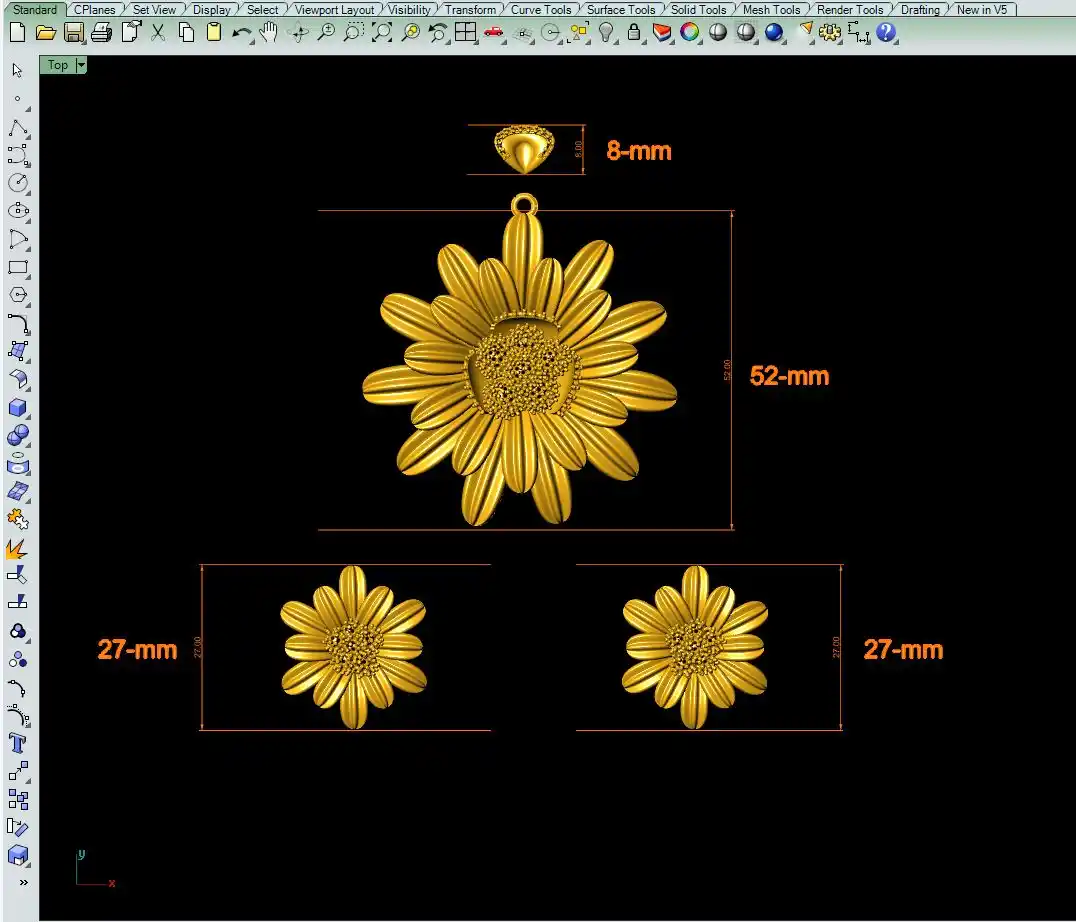Viewport: 1076px width, 922px height.
Task: Click the Zoom Extents icon
Action: tap(382, 32)
